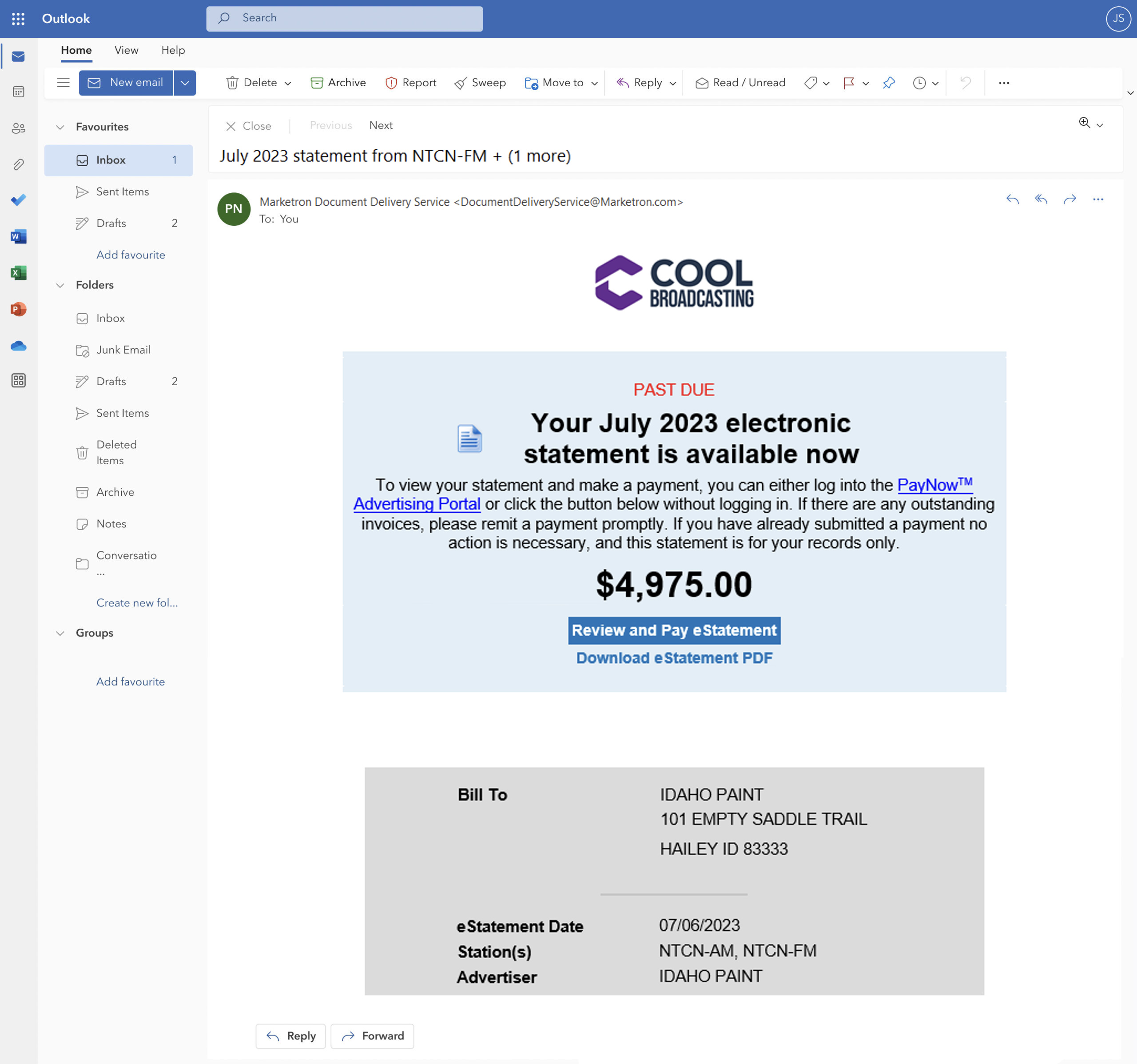This screenshot has height=1064, width=1137.
Task: Launch PowerPoint from the left rail
Action: coord(18,310)
